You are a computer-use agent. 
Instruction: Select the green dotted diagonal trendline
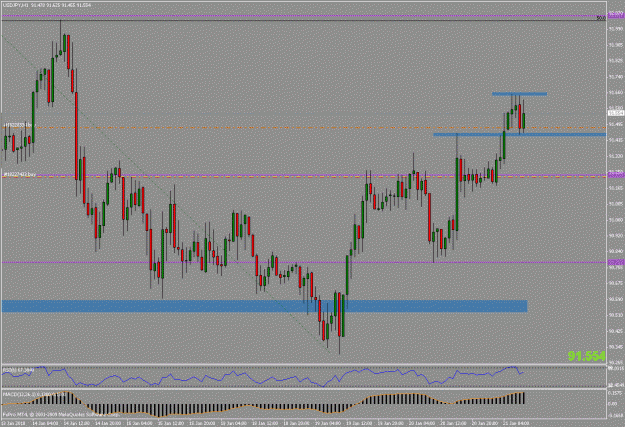pyautogui.click(x=165, y=193)
